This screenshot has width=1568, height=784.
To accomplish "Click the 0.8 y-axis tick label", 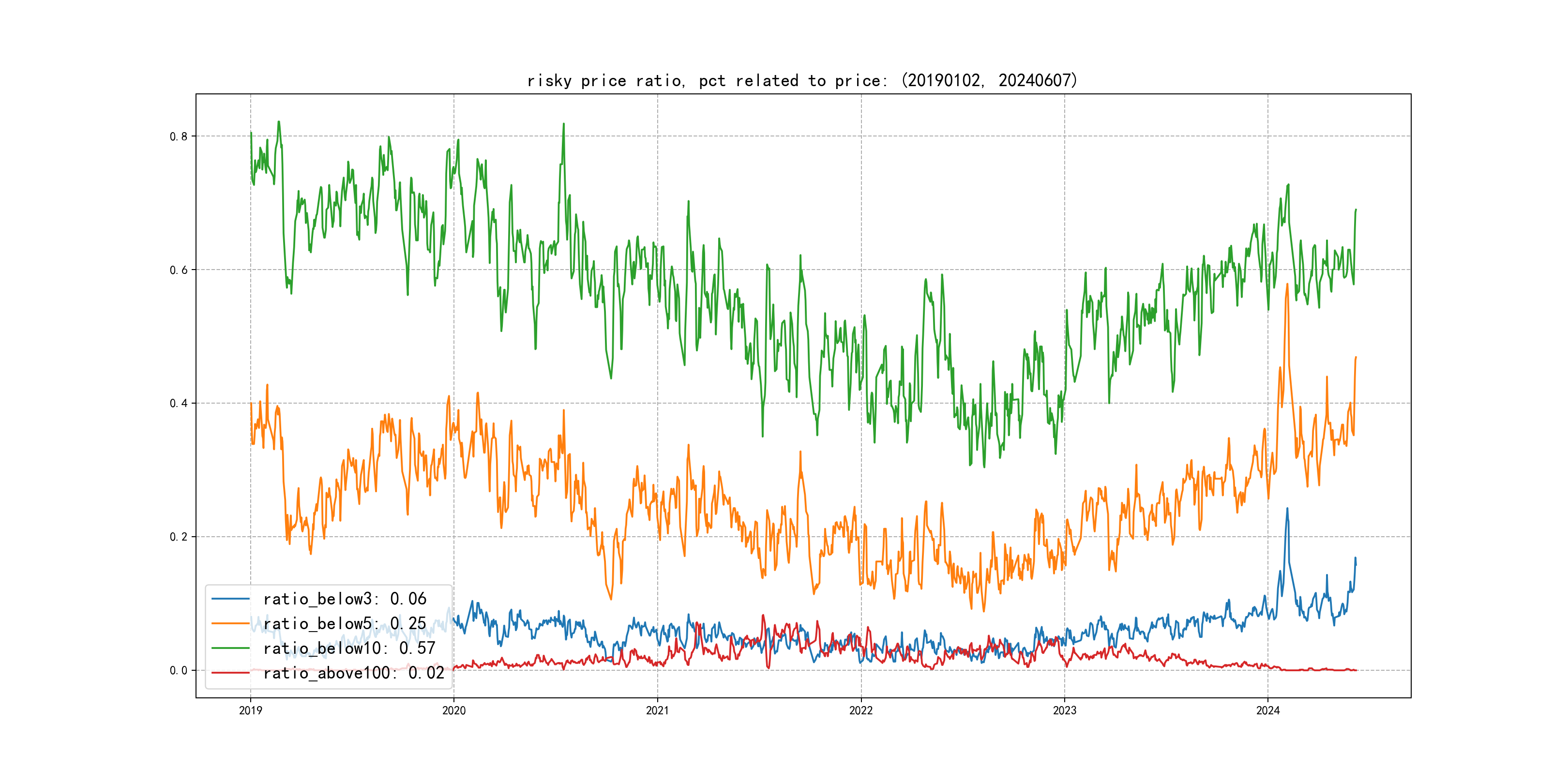I will (x=179, y=136).
